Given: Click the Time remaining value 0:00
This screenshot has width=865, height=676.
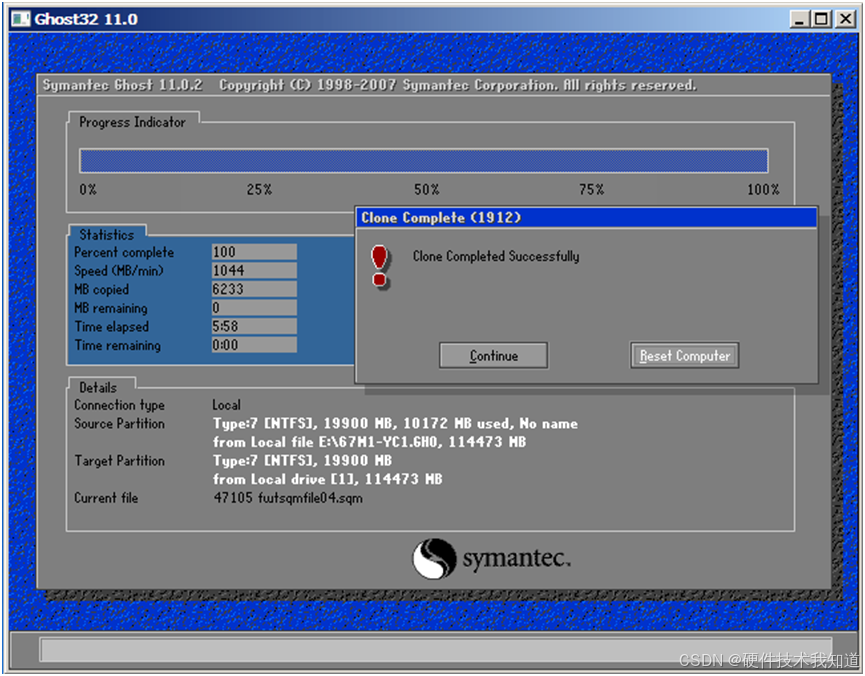Looking at the screenshot, I should point(254,345).
